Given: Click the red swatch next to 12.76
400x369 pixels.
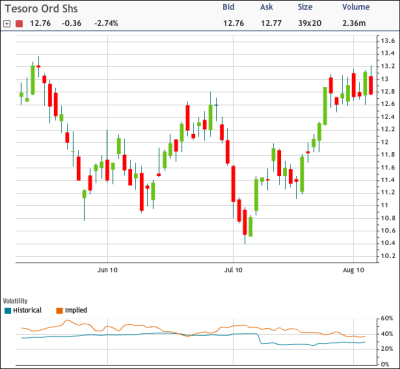Looking at the screenshot, I should point(19,24).
